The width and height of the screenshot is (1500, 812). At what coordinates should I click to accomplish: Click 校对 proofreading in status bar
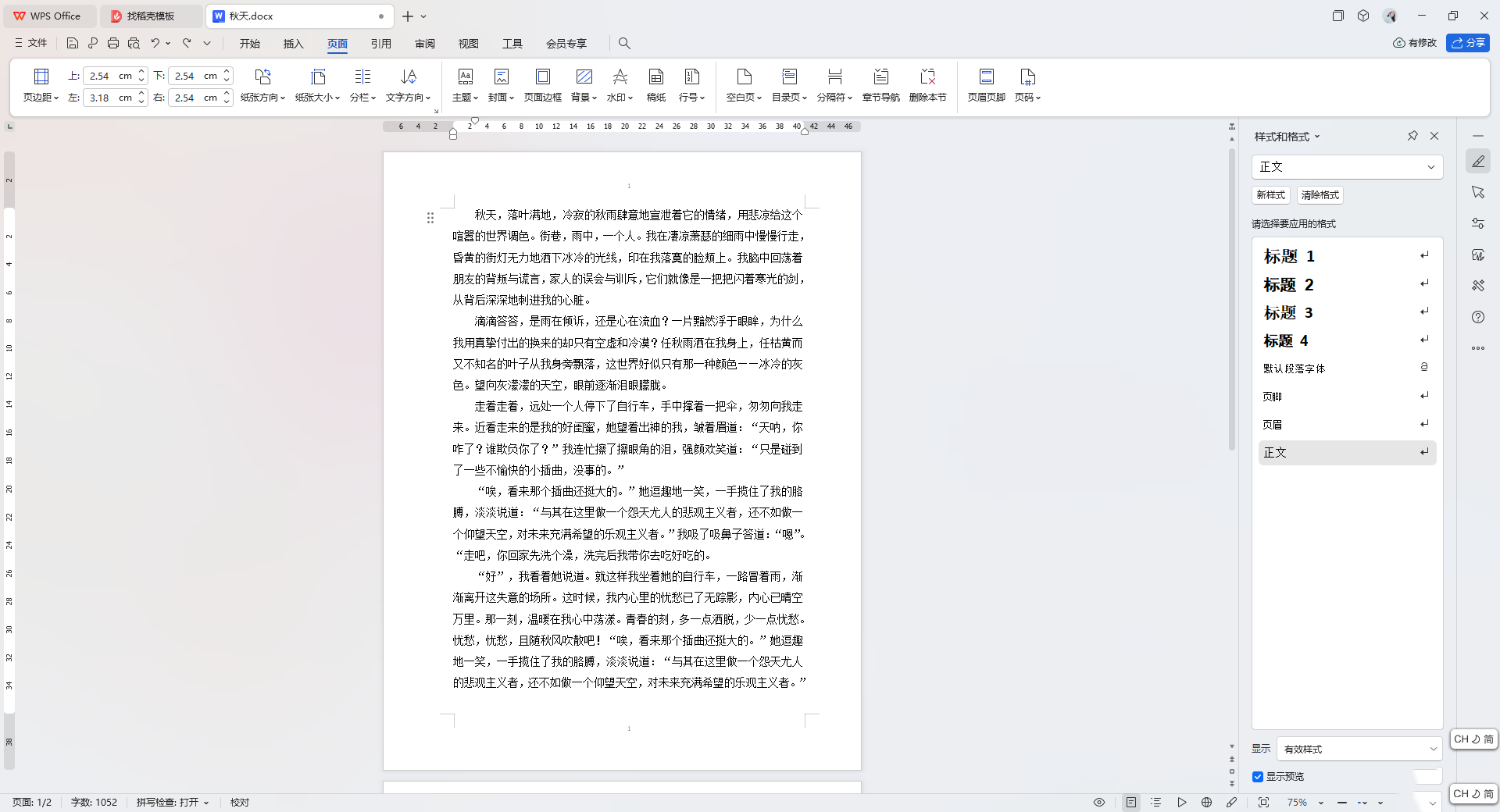240,803
